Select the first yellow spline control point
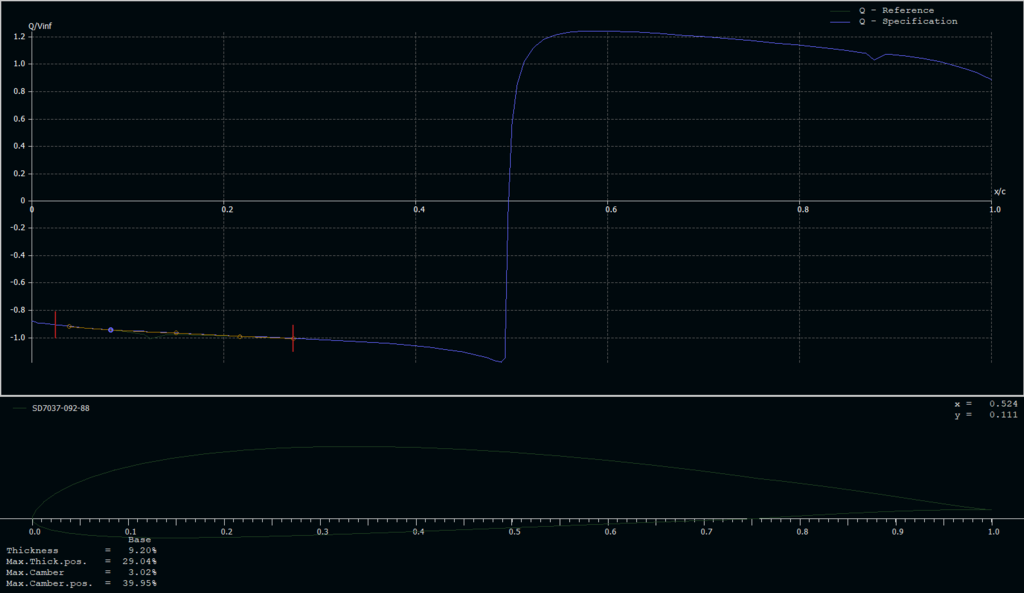 point(69,326)
